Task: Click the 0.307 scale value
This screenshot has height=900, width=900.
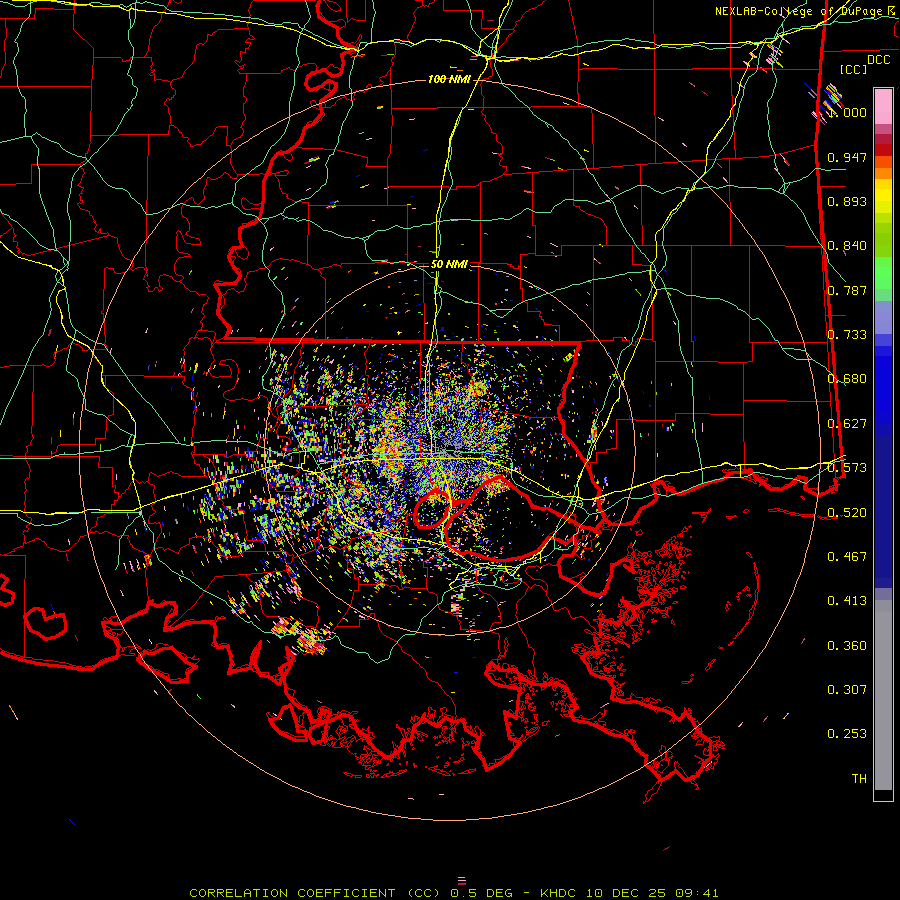Action: pyautogui.click(x=847, y=689)
